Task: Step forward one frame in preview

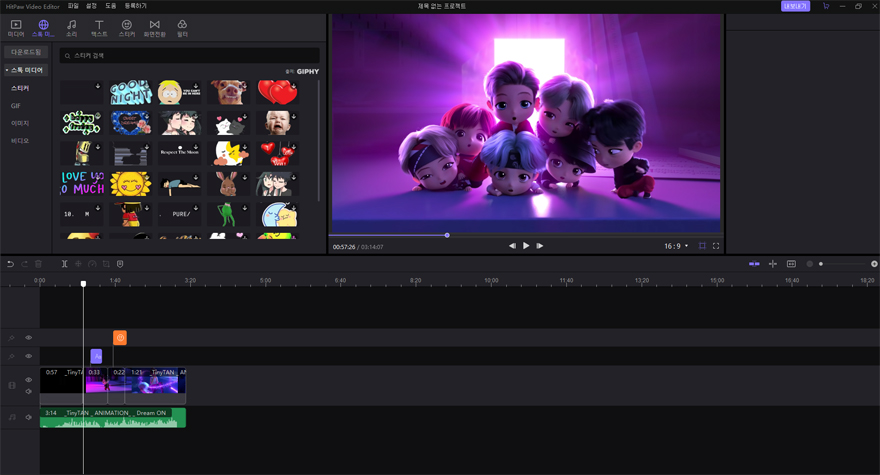Action: click(540, 246)
